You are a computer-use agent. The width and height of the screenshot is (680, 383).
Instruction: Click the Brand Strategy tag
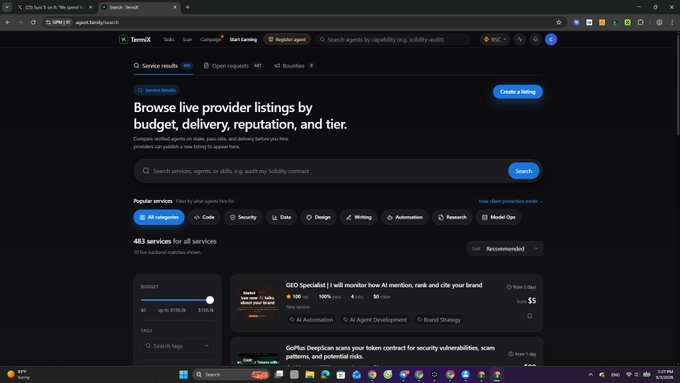[438, 320]
